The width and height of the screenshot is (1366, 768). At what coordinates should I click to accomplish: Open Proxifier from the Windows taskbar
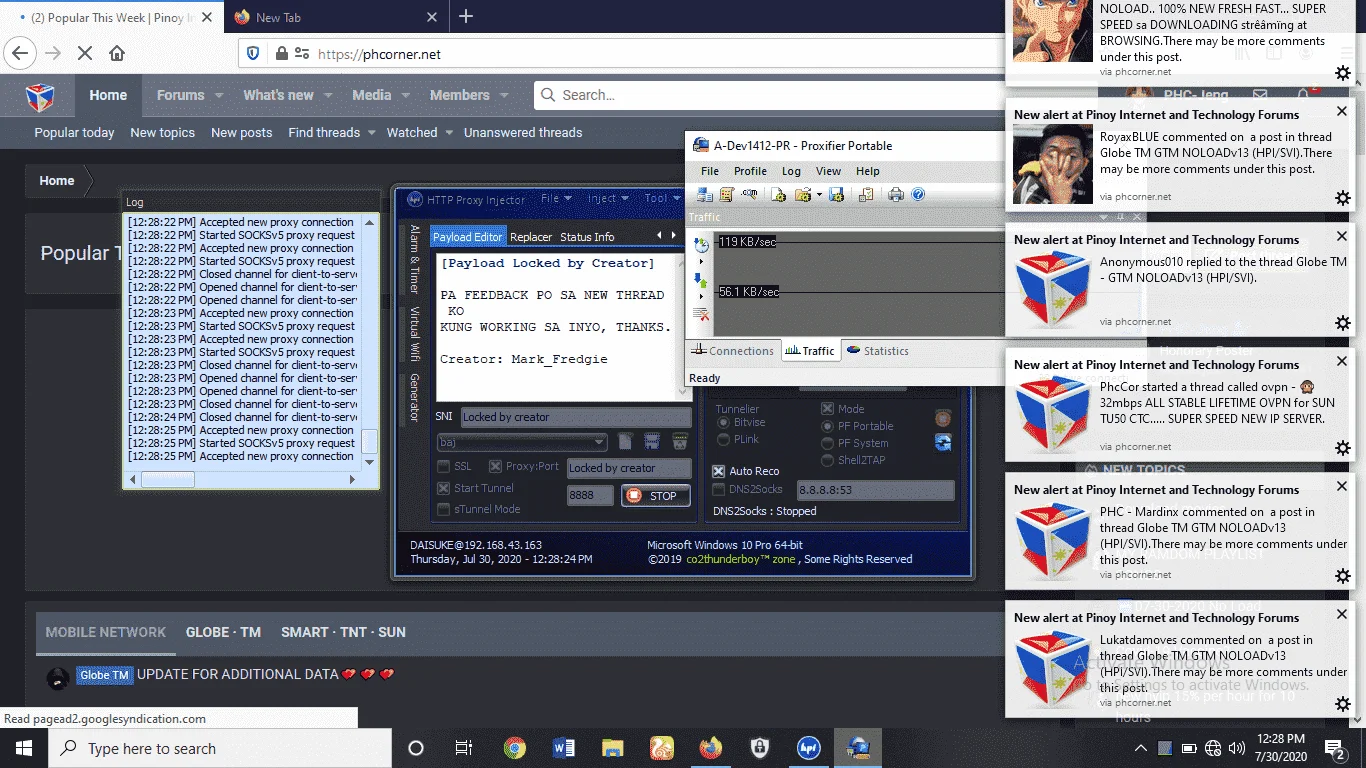[858, 747]
